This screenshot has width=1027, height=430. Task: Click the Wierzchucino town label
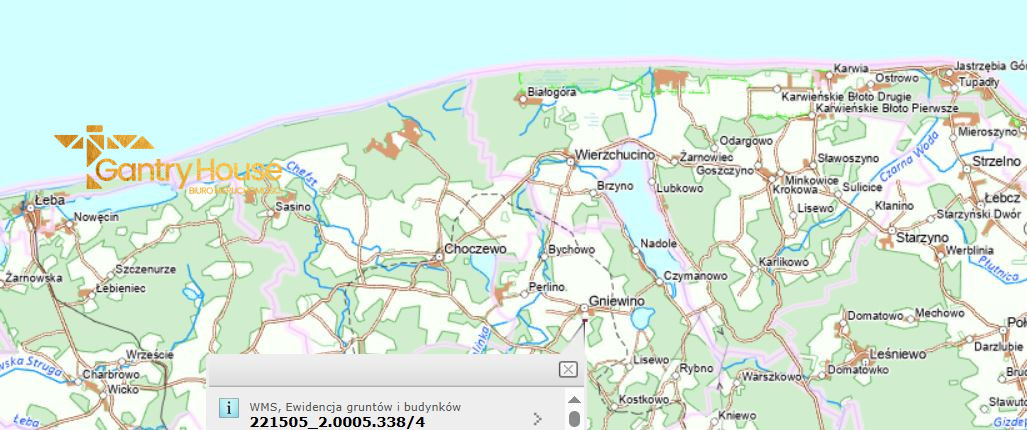pyautogui.click(x=614, y=156)
